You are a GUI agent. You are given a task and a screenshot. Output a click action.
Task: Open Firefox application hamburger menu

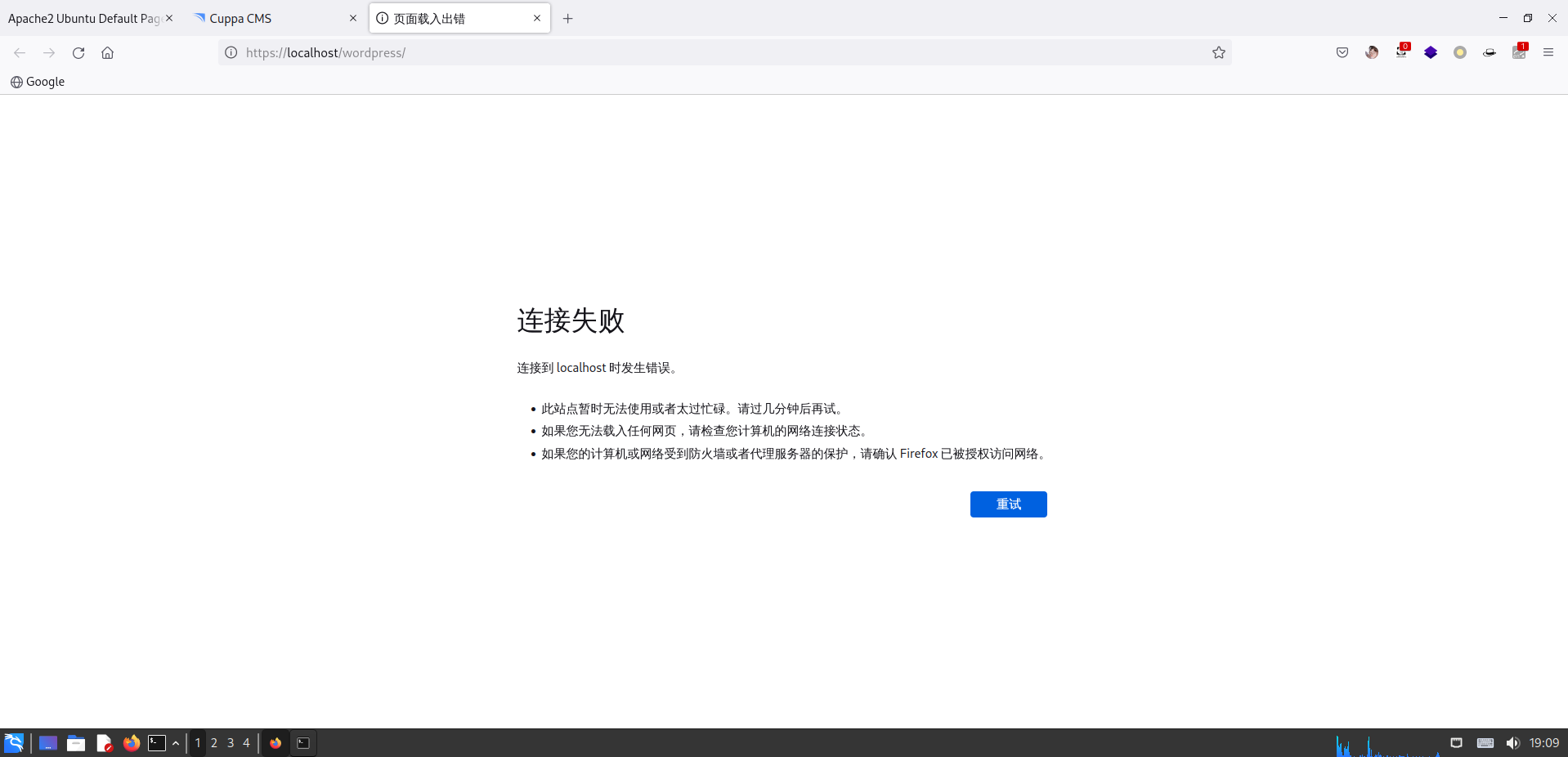pyautogui.click(x=1548, y=52)
